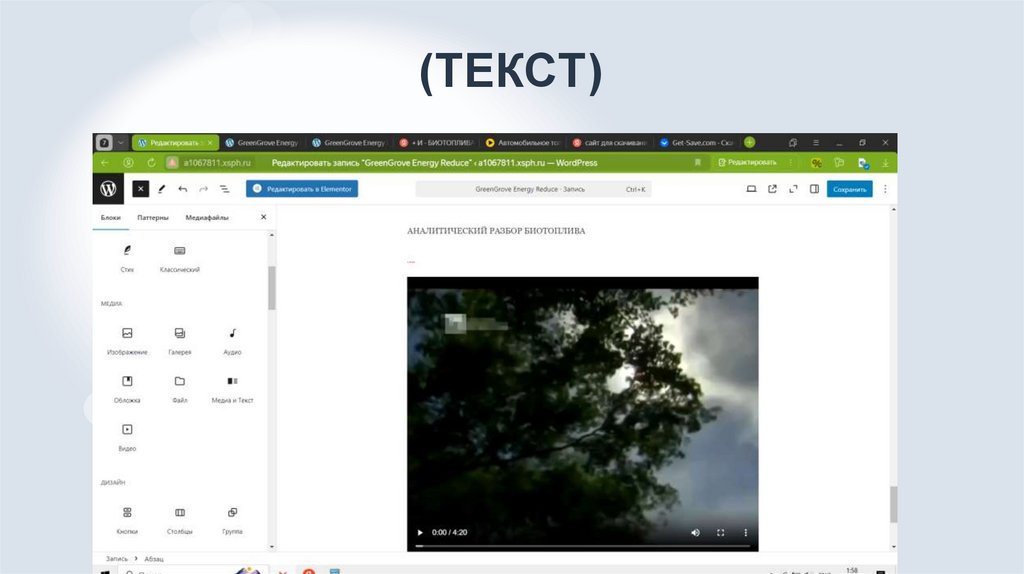The width and height of the screenshot is (1024, 574).
Task: Open the GreenGrove Energy Reduce command palette field
Action: (x=533, y=189)
